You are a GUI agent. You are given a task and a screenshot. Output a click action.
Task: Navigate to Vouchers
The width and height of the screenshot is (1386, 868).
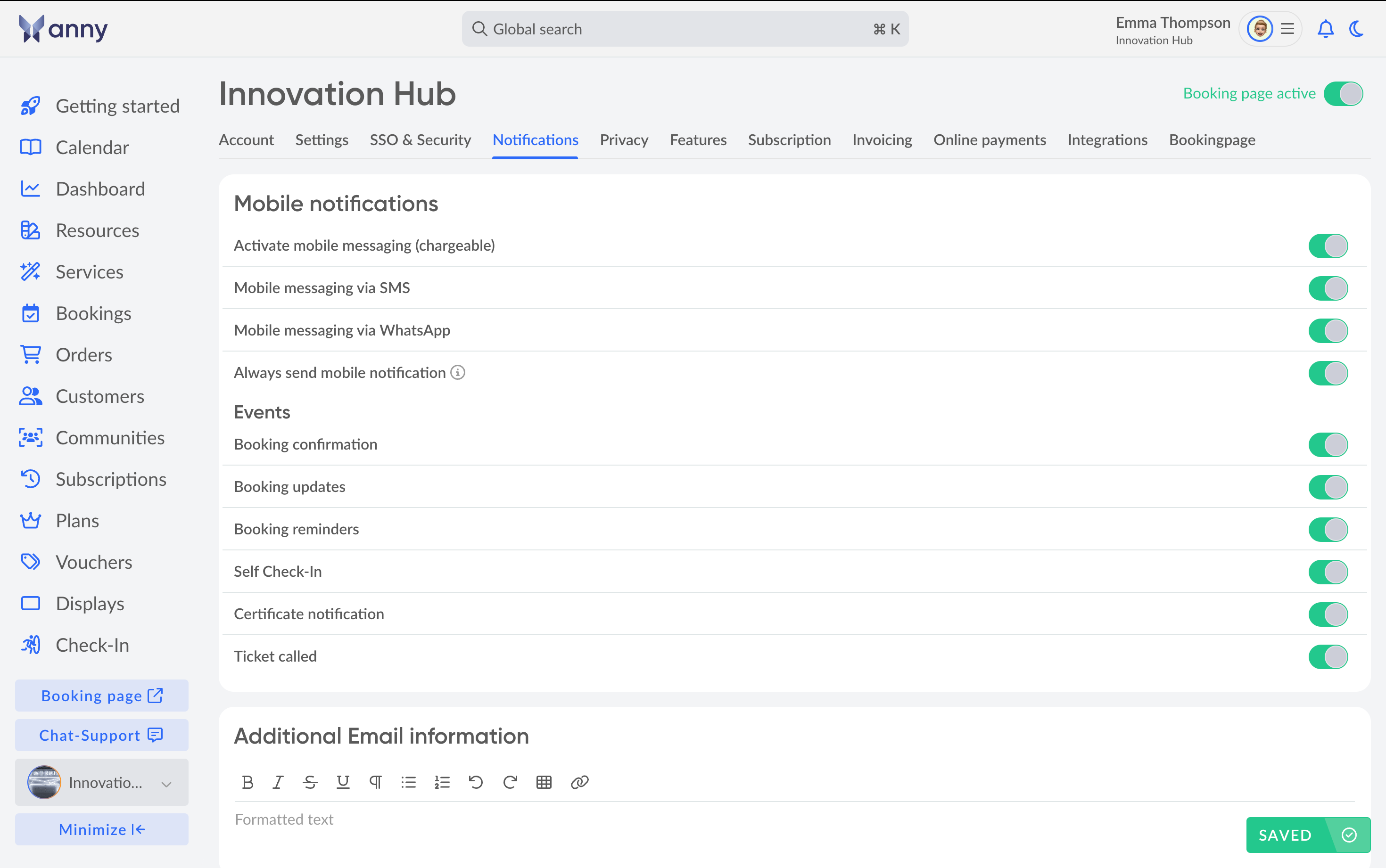tap(76, 562)
